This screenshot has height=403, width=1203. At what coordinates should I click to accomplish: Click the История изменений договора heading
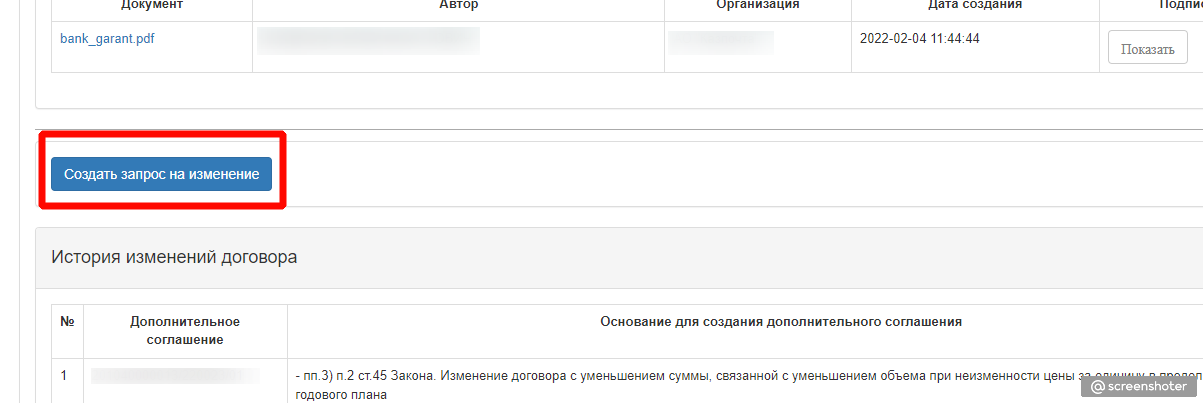[174, 257]
